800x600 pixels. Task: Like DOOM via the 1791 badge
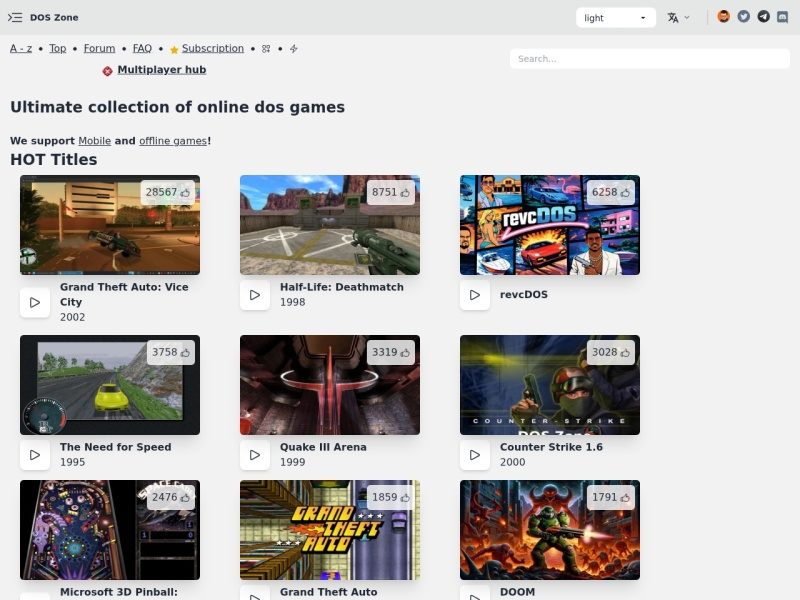coord(610,497)
